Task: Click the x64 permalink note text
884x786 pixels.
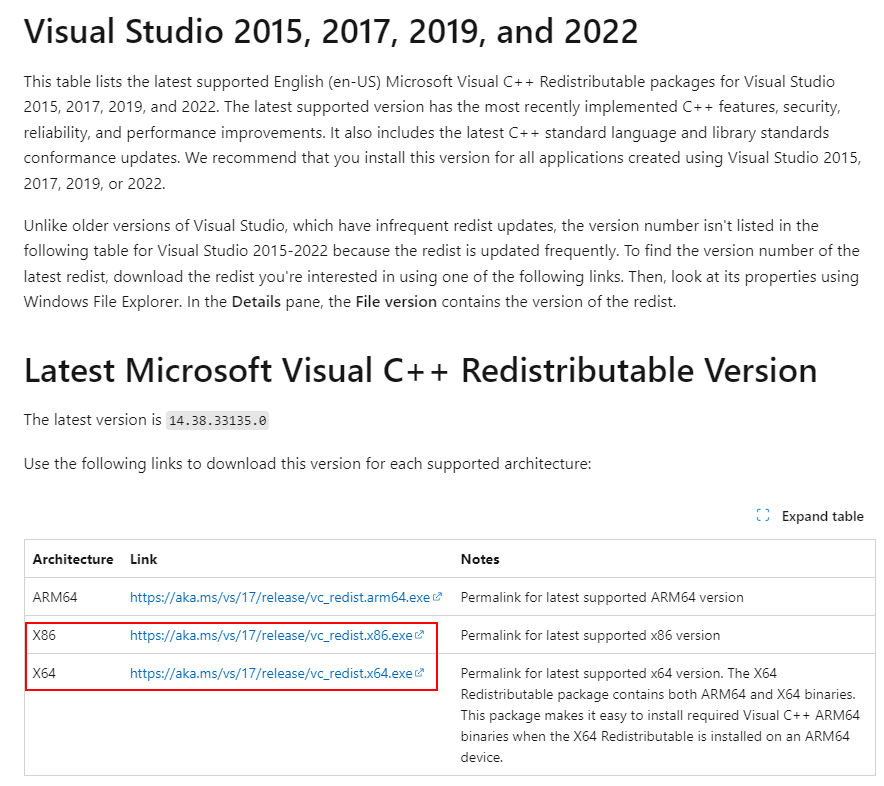Action: point(660,715)
